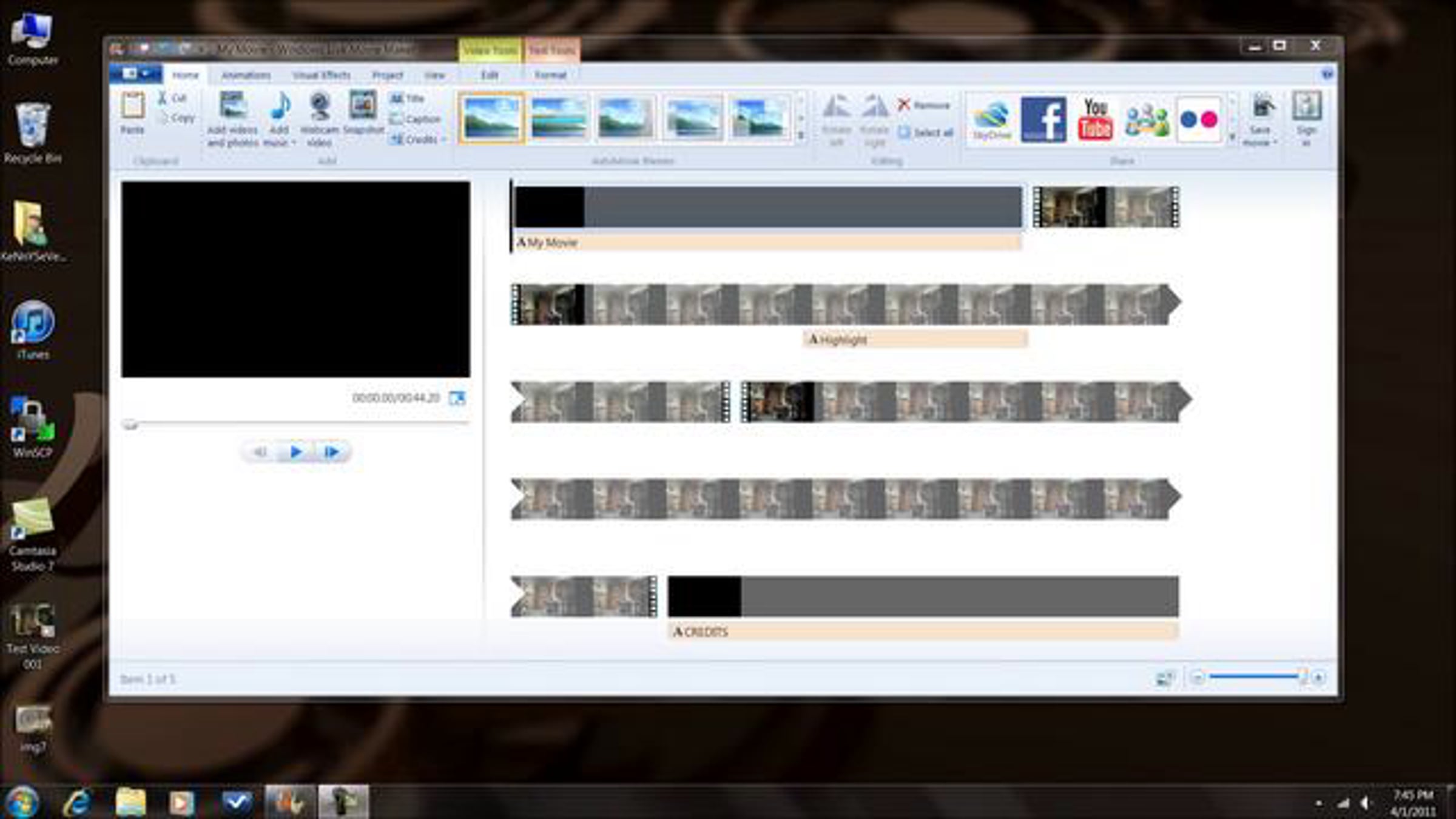The height and width of the screenshot is (819, 1456).
Task: Play the movie preview
Action: tap(296, 452)
